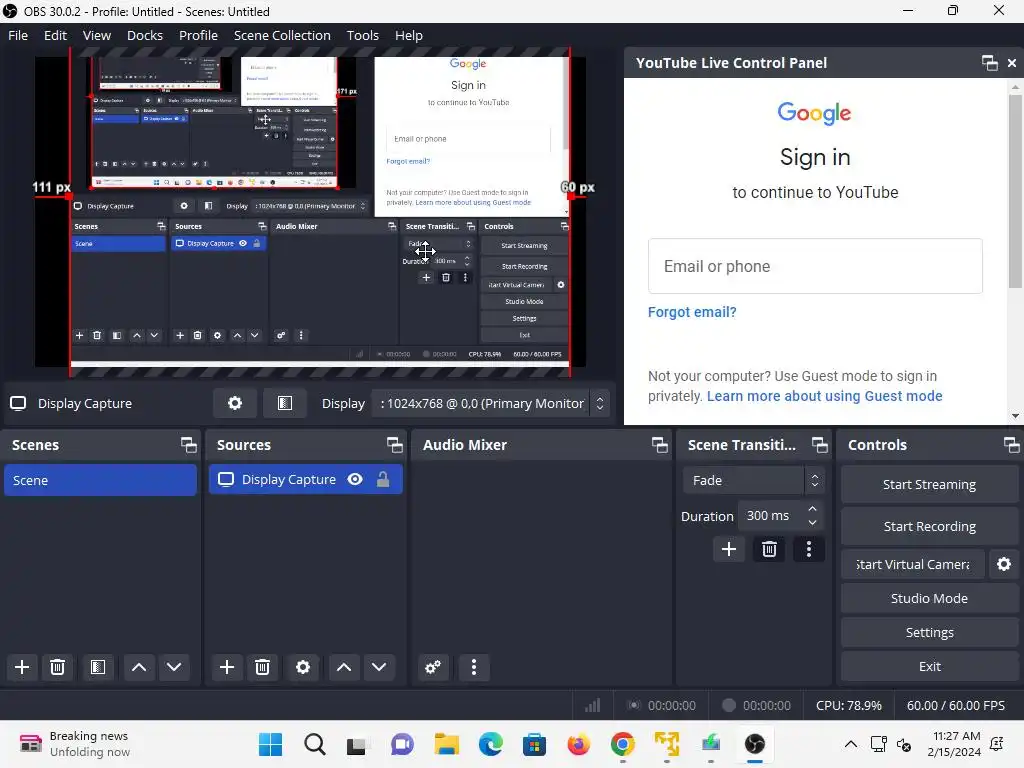The width and height of the screenshot is (1024, 768).
Task: Open Display Capture filters icon in toolbar
Action: point(285,403)
